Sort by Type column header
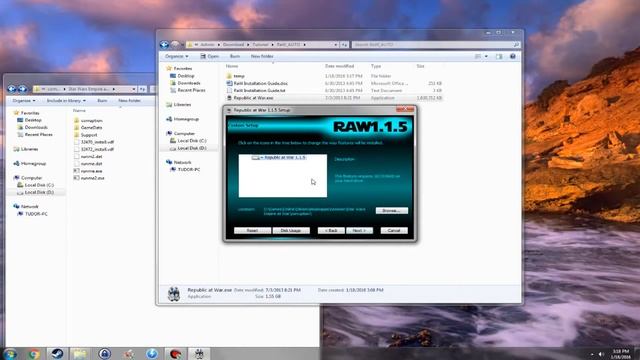640x360 pixels. coord(376,66)
